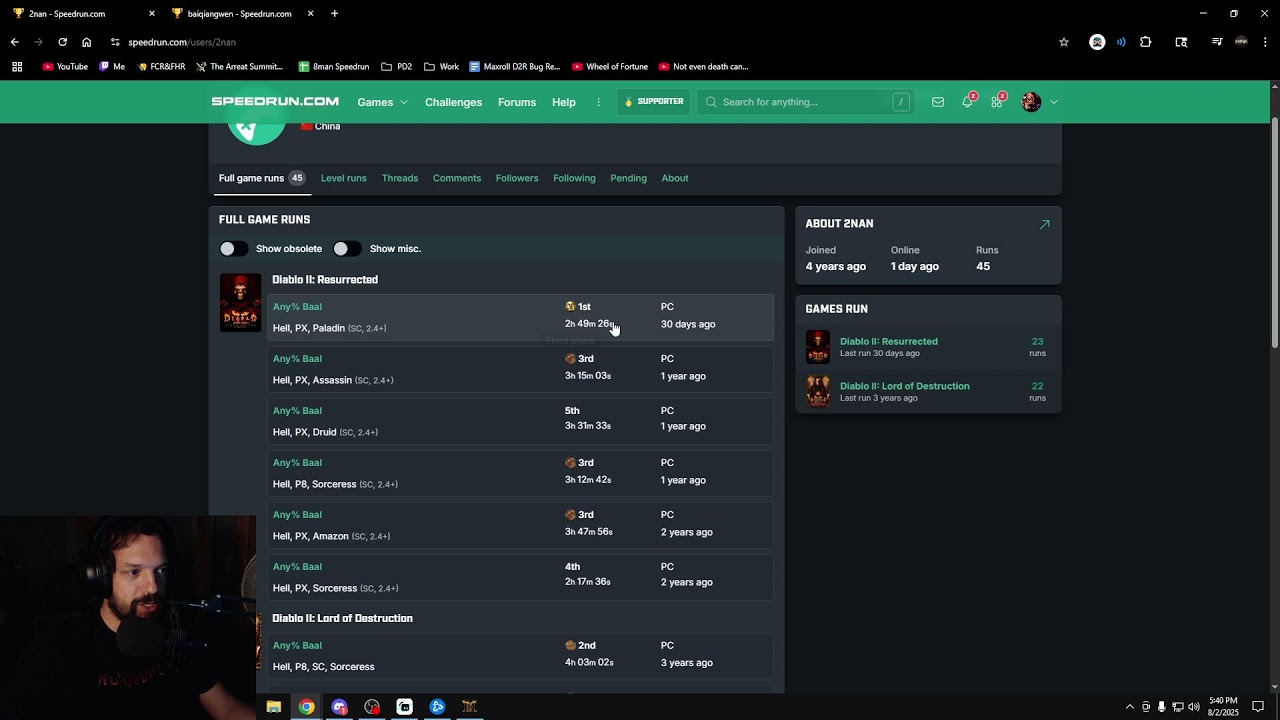Open Lord of Destruction link in Games Run
The height and width of the screenshot is (720, 1280).
(905, 386)
